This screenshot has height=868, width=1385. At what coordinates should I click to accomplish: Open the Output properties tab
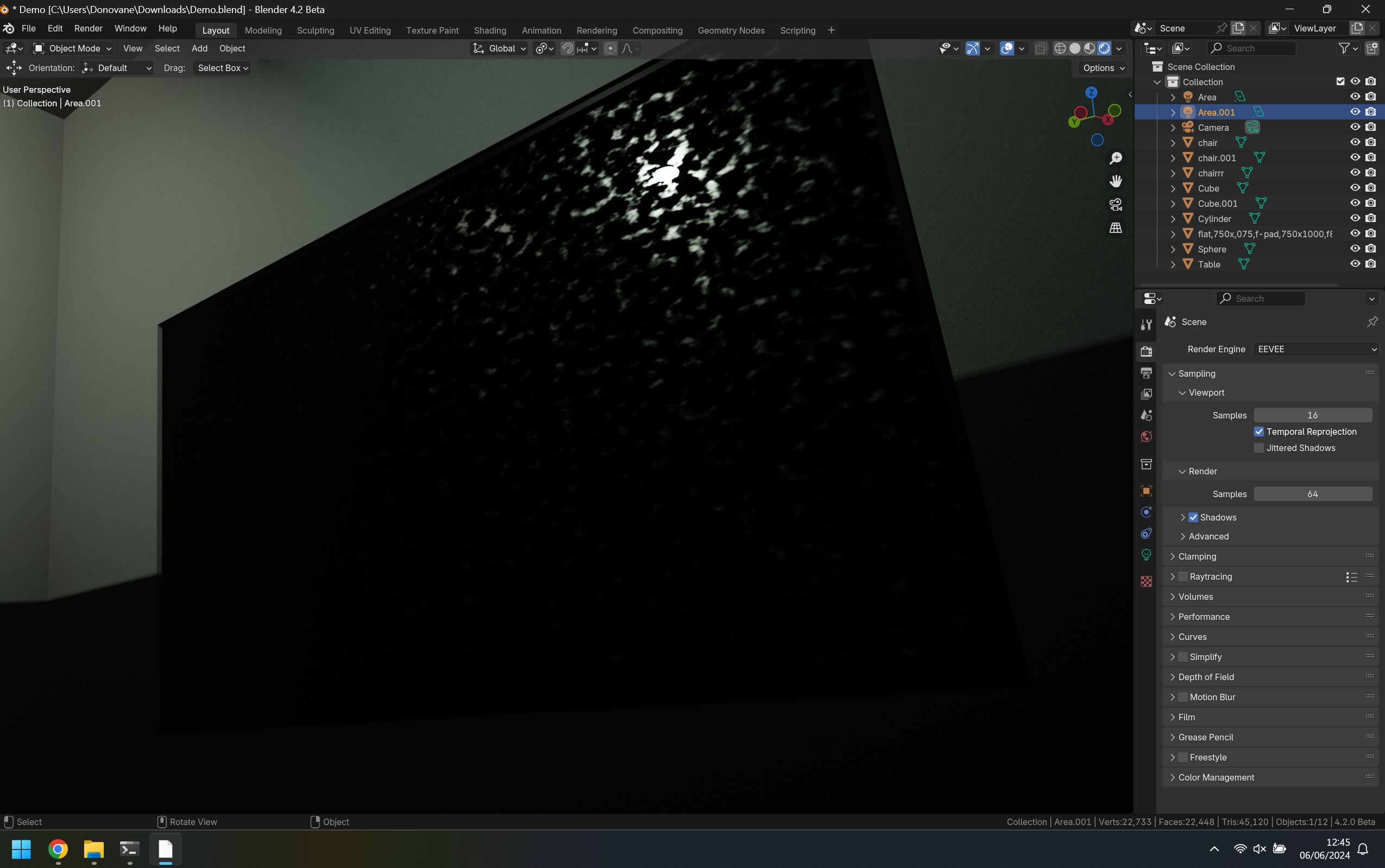point(1146,372)
